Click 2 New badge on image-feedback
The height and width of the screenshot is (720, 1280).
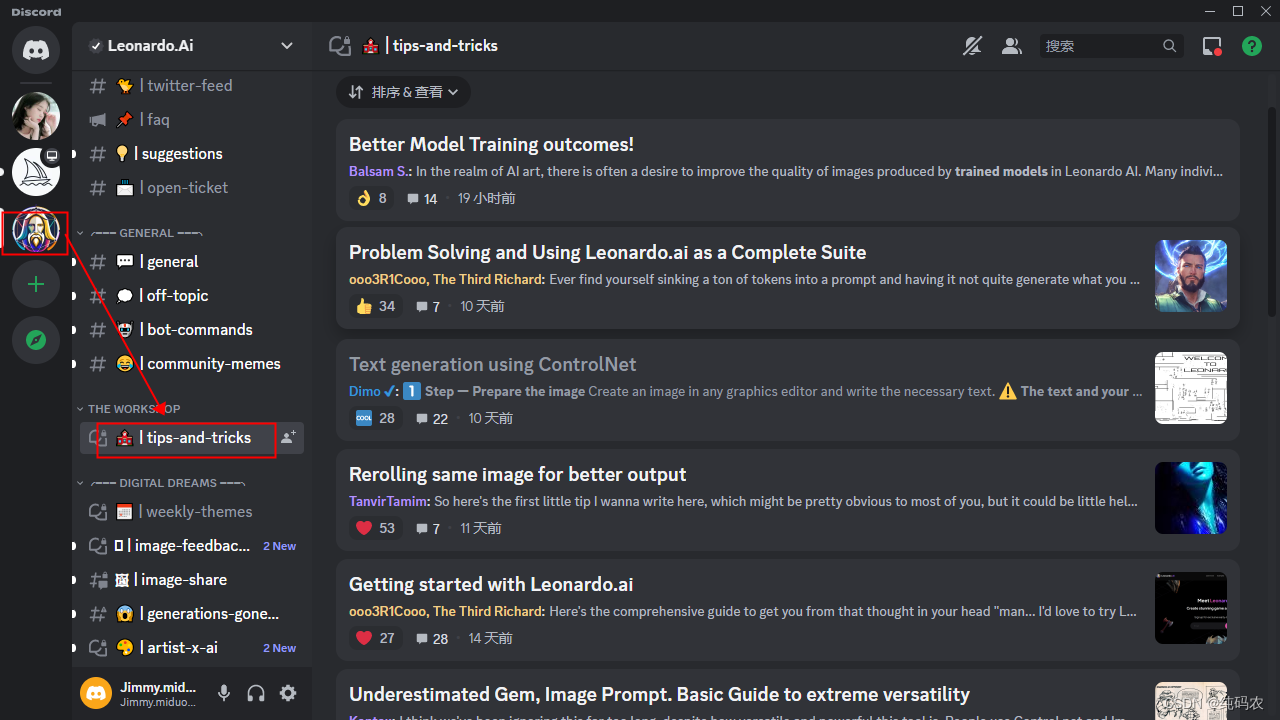279,546
